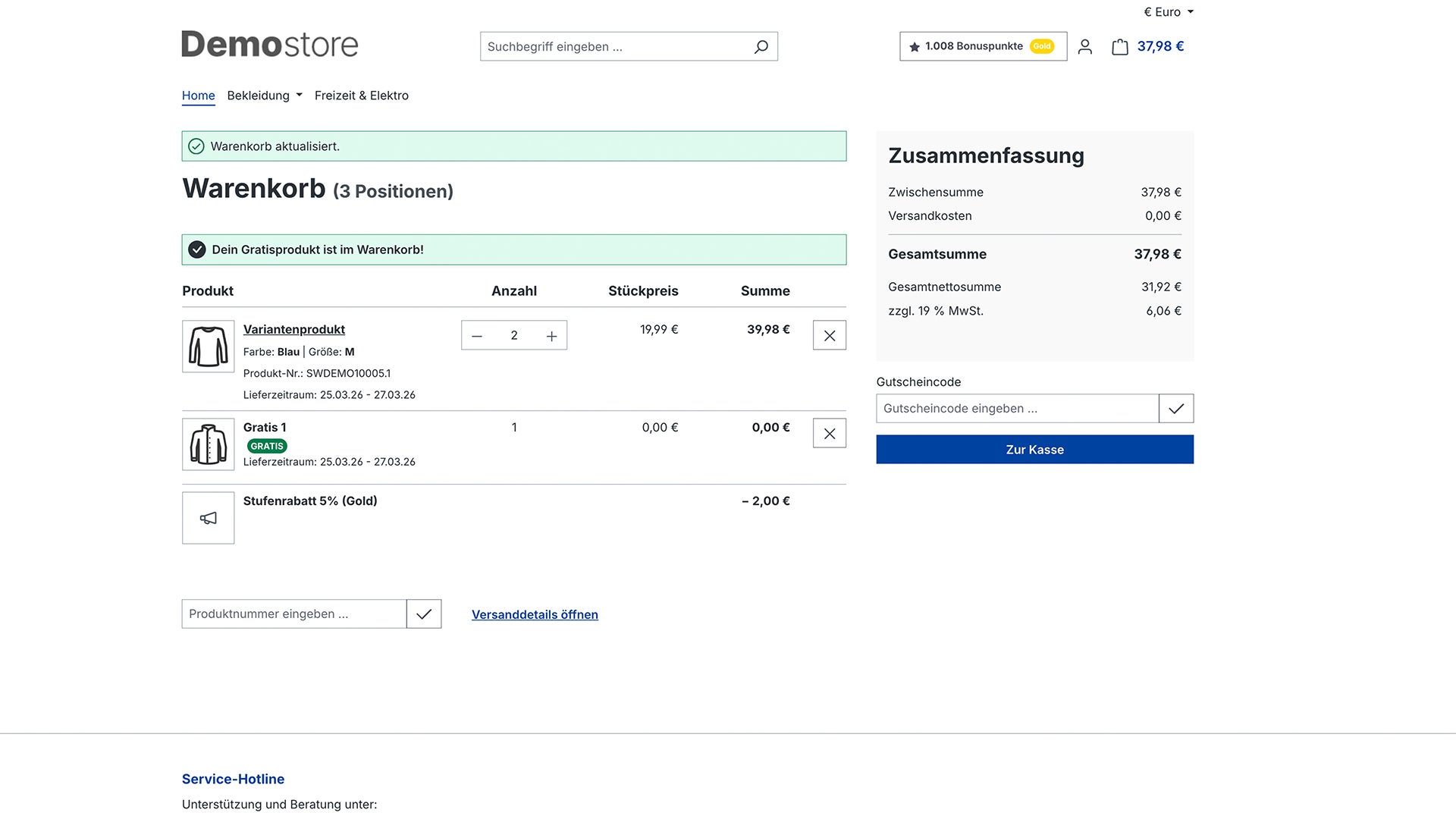Click the discount amount – 2,00 €
This screenshot has height=819, width=1456.
pos(766,500)
